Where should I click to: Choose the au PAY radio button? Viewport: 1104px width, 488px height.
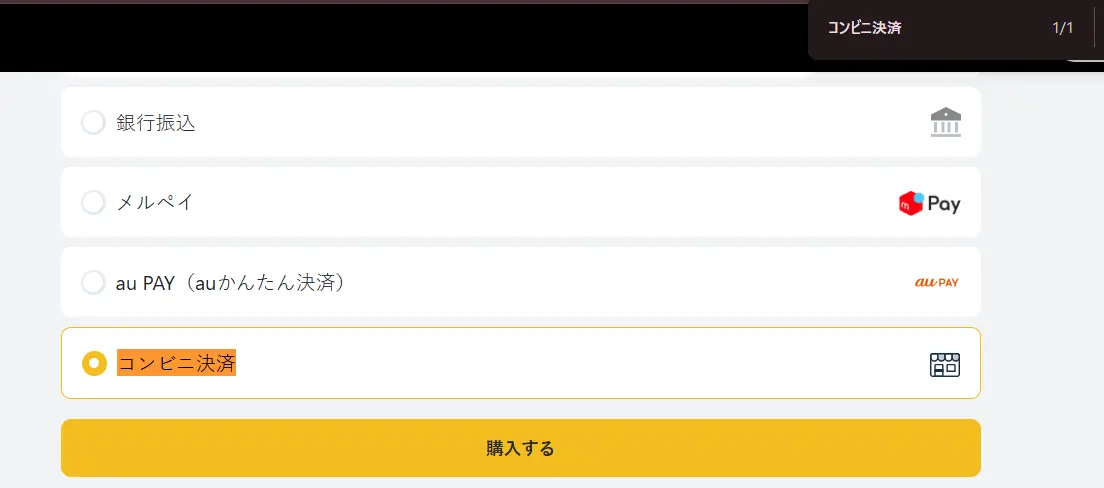point(93,283)
